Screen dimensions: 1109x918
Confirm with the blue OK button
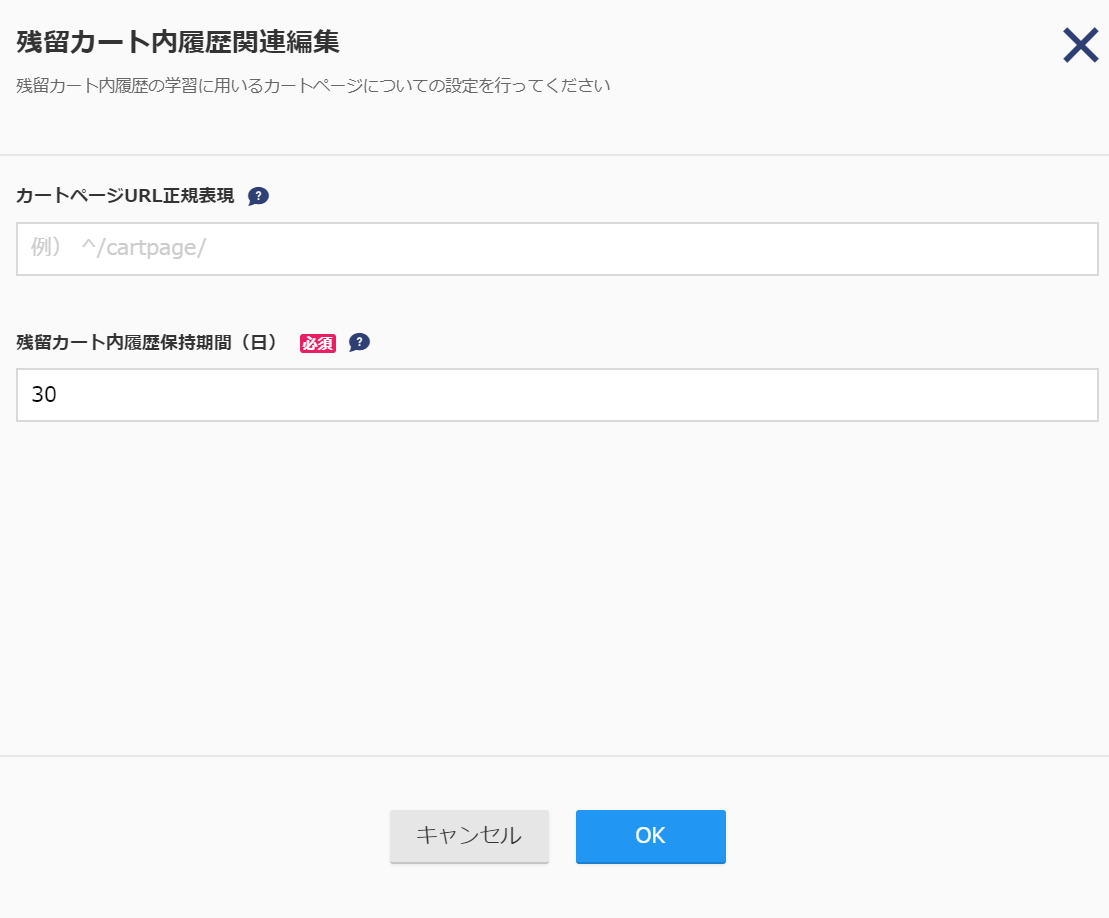(651, 836)
